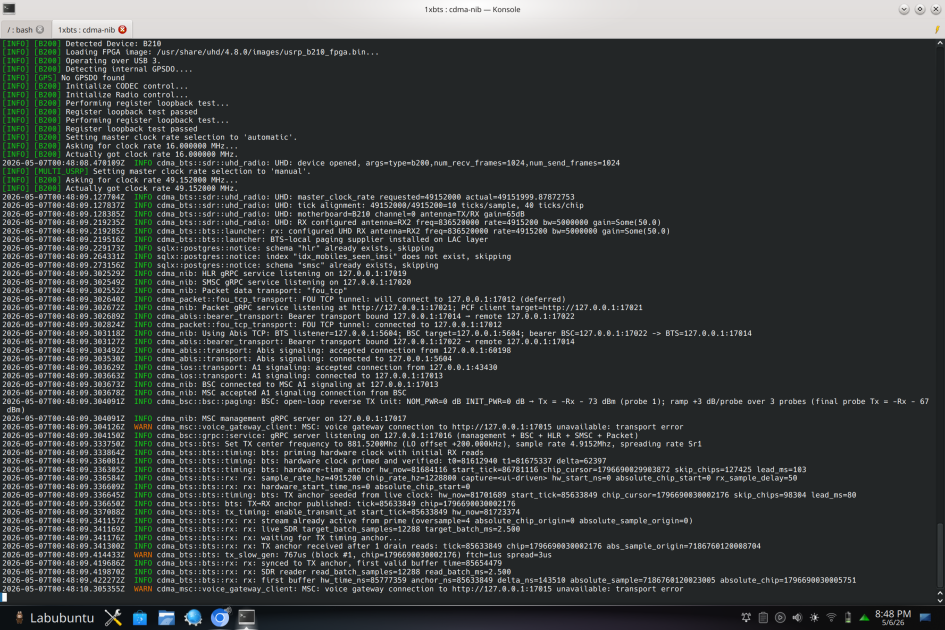
Task: Click the last WARN line at 00:48:10.305355Z
Action: pyautogui.click(x=342, y=589)
